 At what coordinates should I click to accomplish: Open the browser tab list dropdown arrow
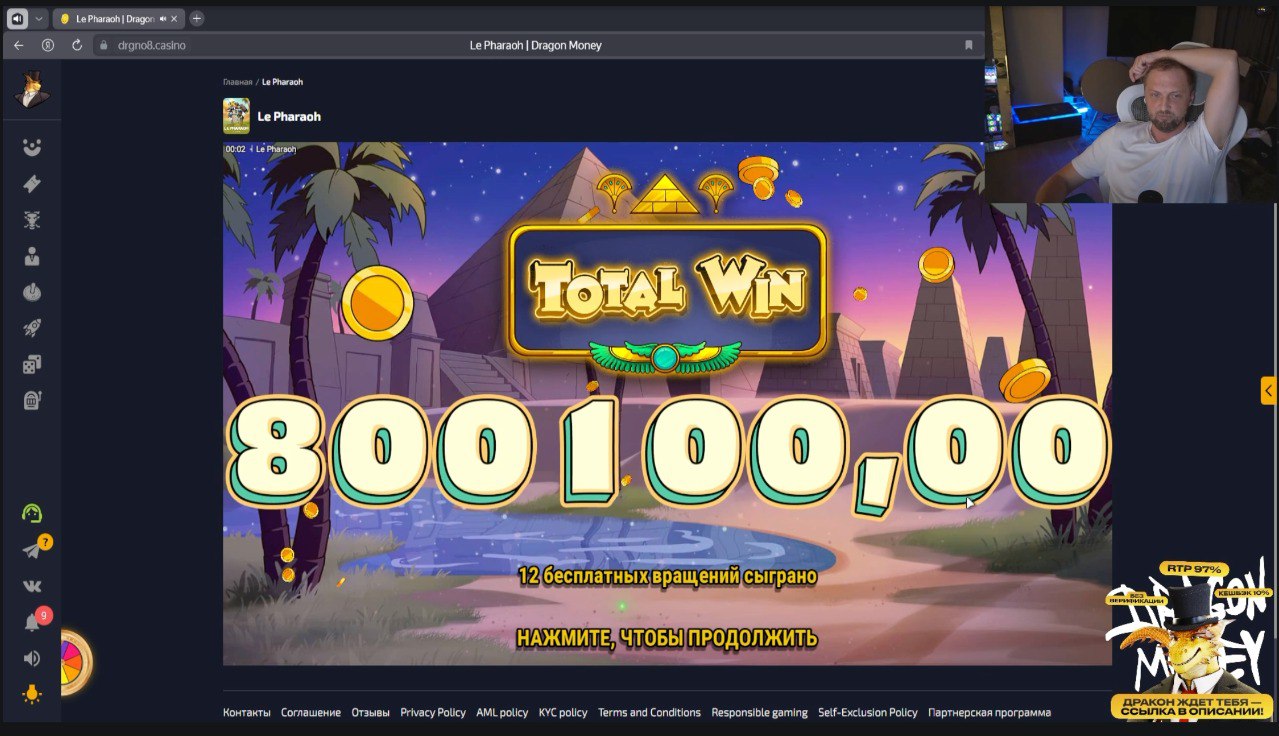[39, 18]
